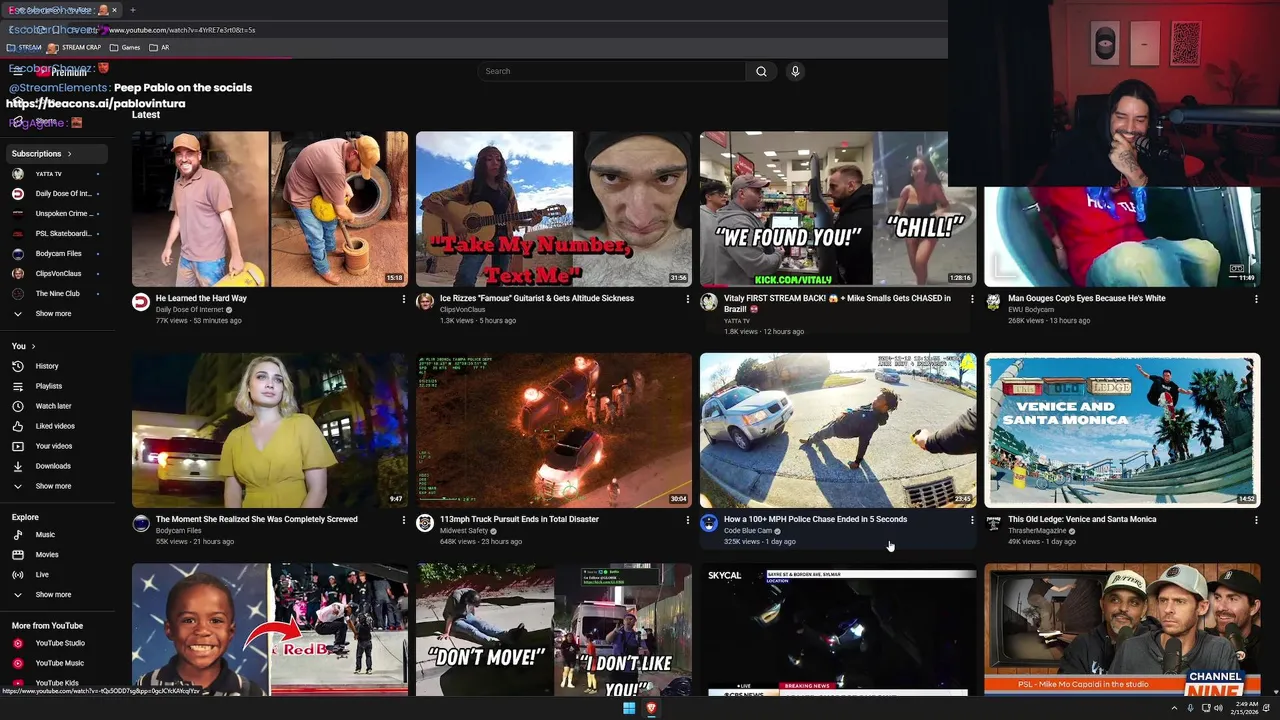Open the ClipsVonClaus subscription

click(x=56, y=274)
